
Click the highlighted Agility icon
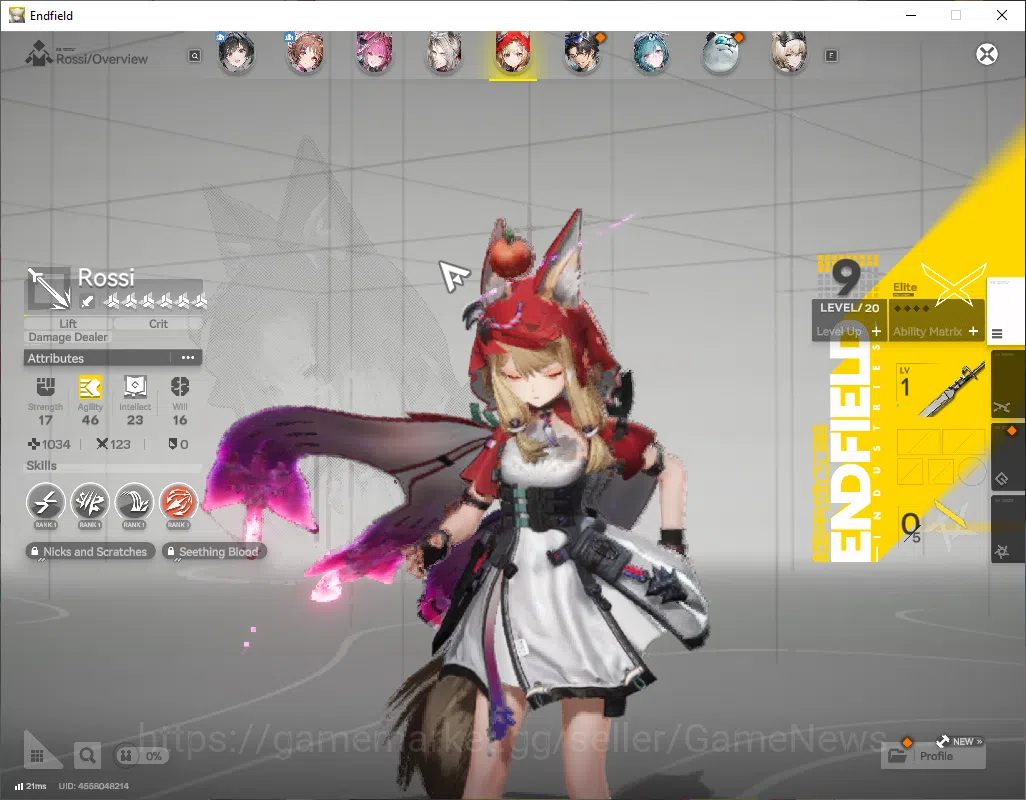tap(90, 387)
